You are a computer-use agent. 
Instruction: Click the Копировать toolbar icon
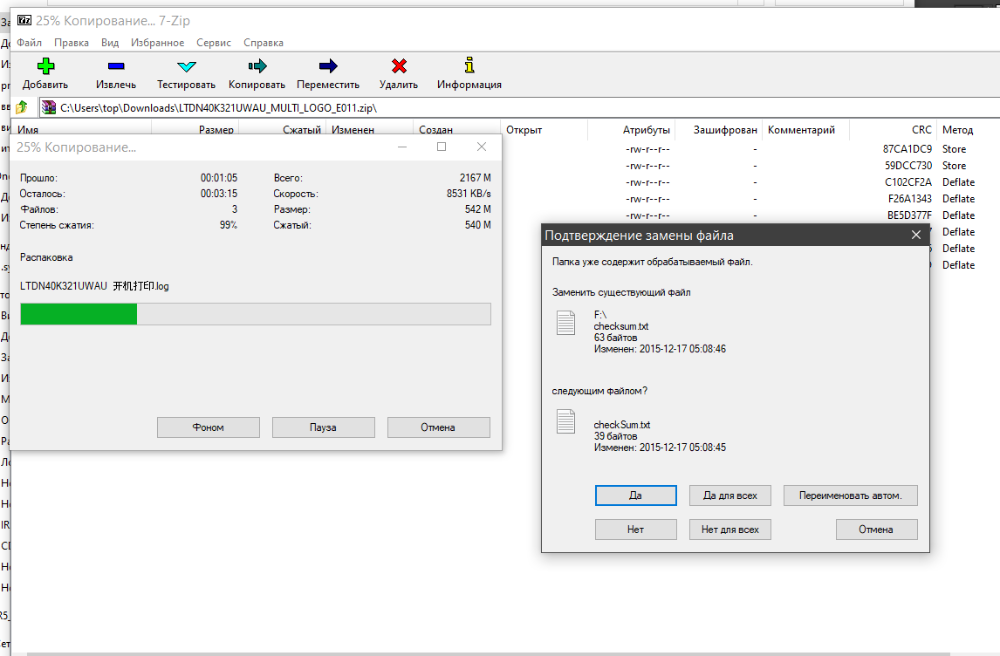pyautogui.click(x=257, y=66)
